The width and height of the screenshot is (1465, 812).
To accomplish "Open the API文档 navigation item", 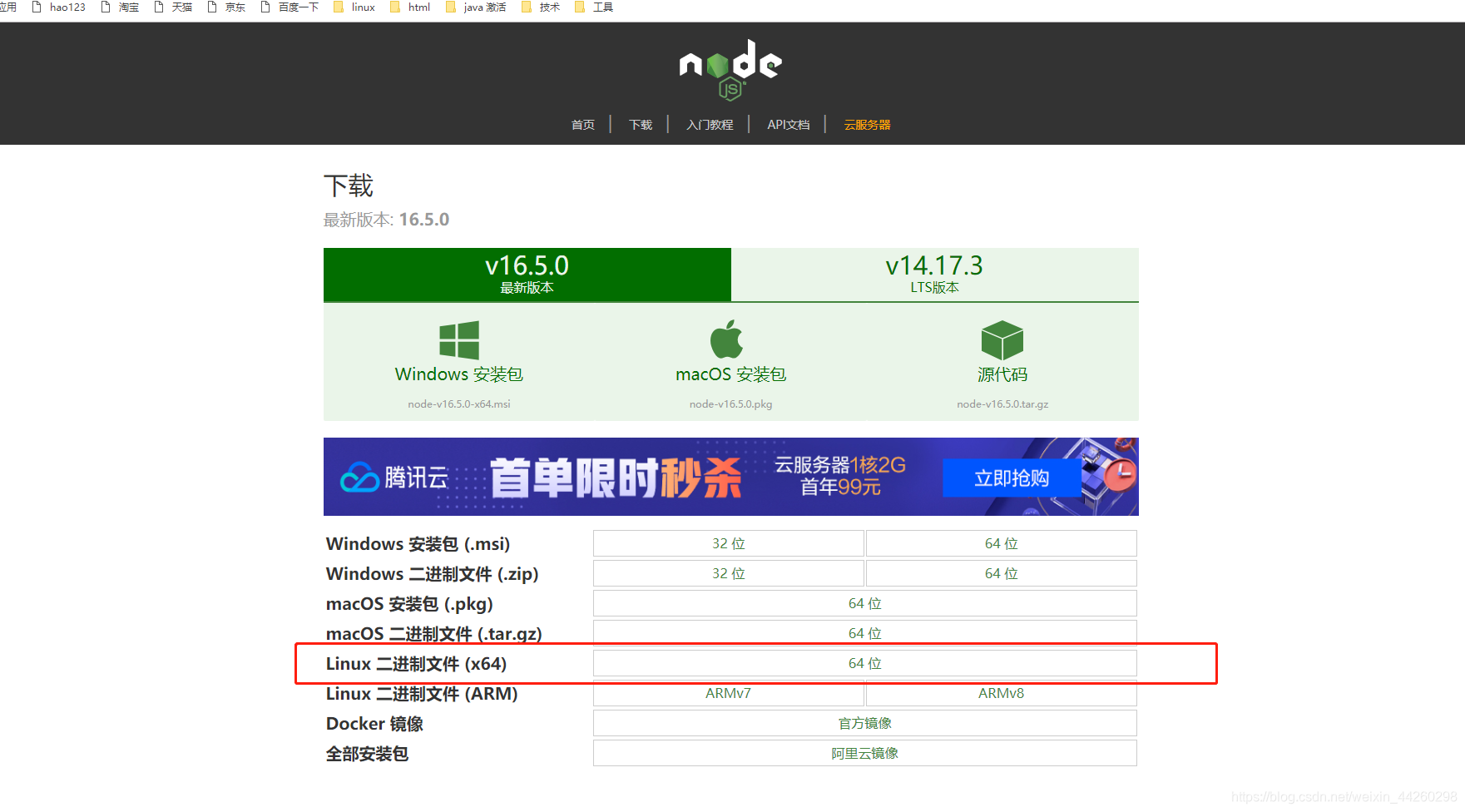I will (x=788, y=124).
